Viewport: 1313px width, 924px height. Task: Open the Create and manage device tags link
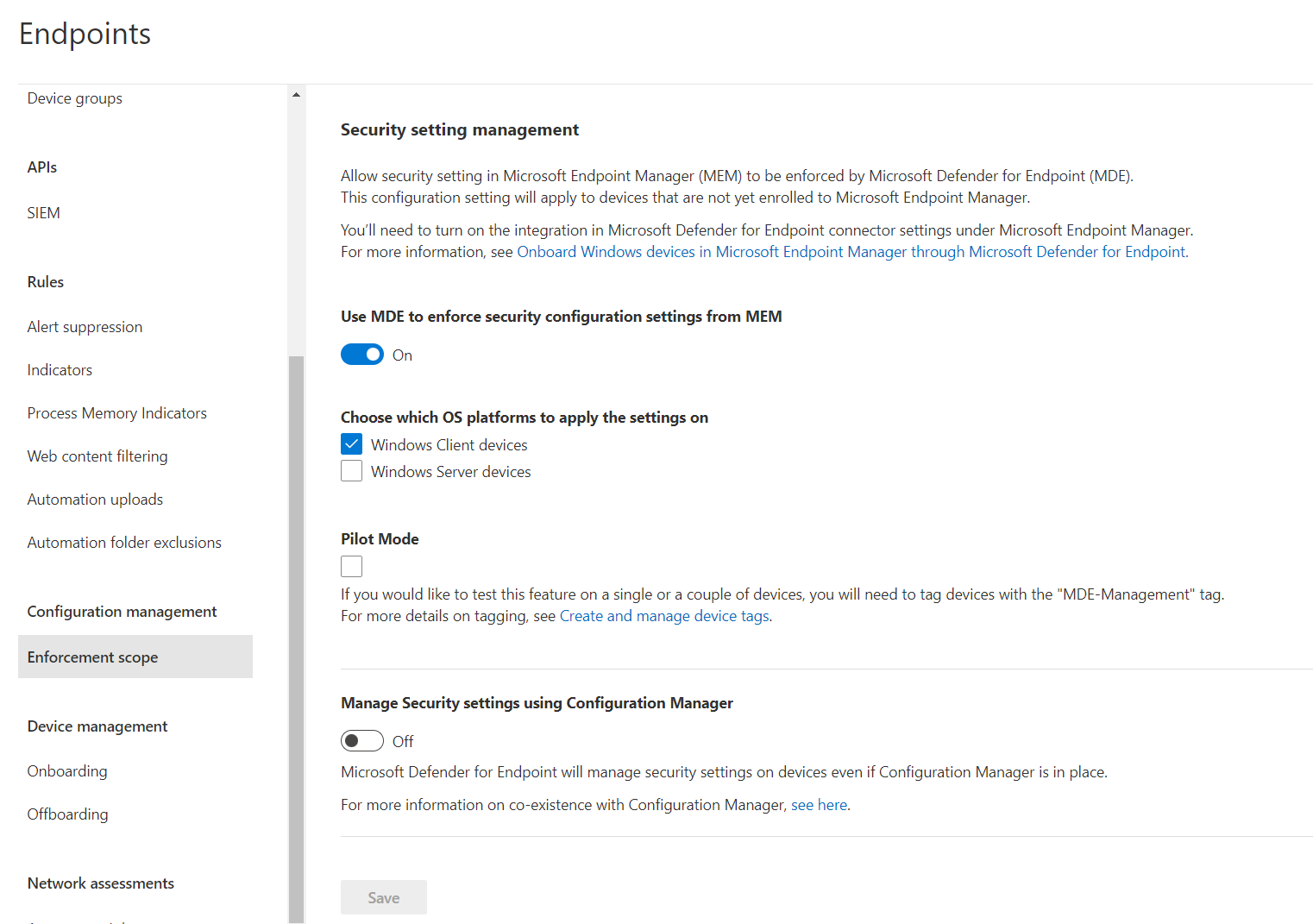click(664, 615)
